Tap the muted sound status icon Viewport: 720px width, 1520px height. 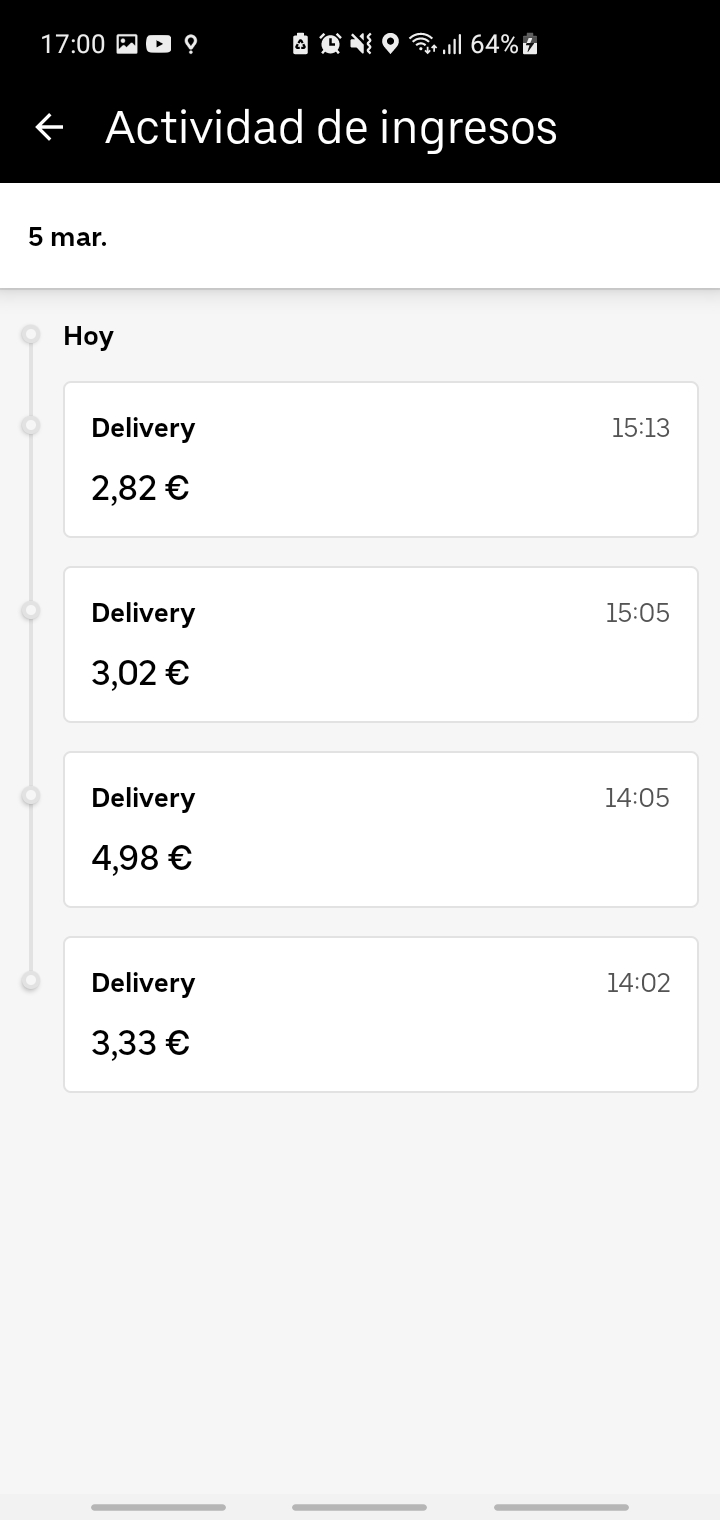(361, 44)
